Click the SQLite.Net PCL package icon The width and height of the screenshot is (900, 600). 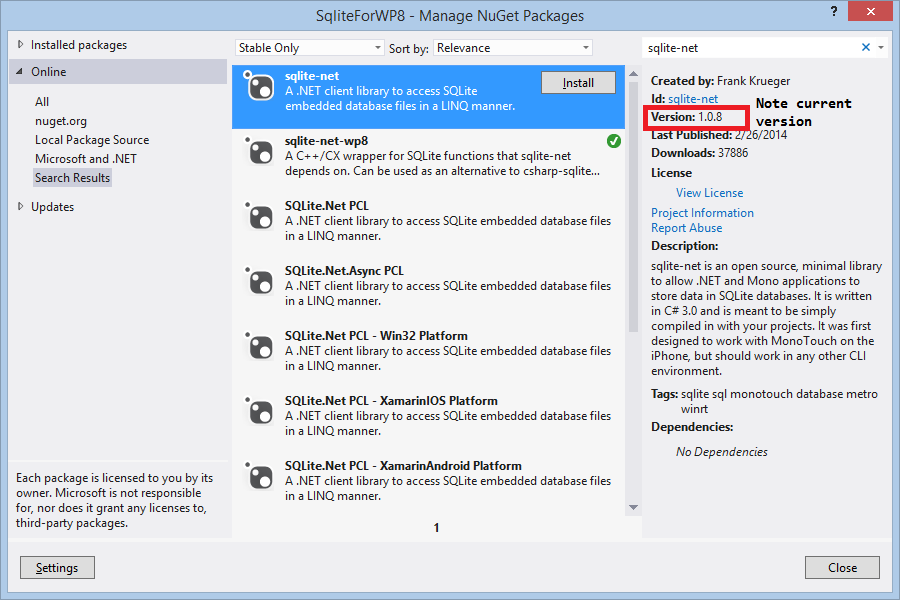(258, 216)
